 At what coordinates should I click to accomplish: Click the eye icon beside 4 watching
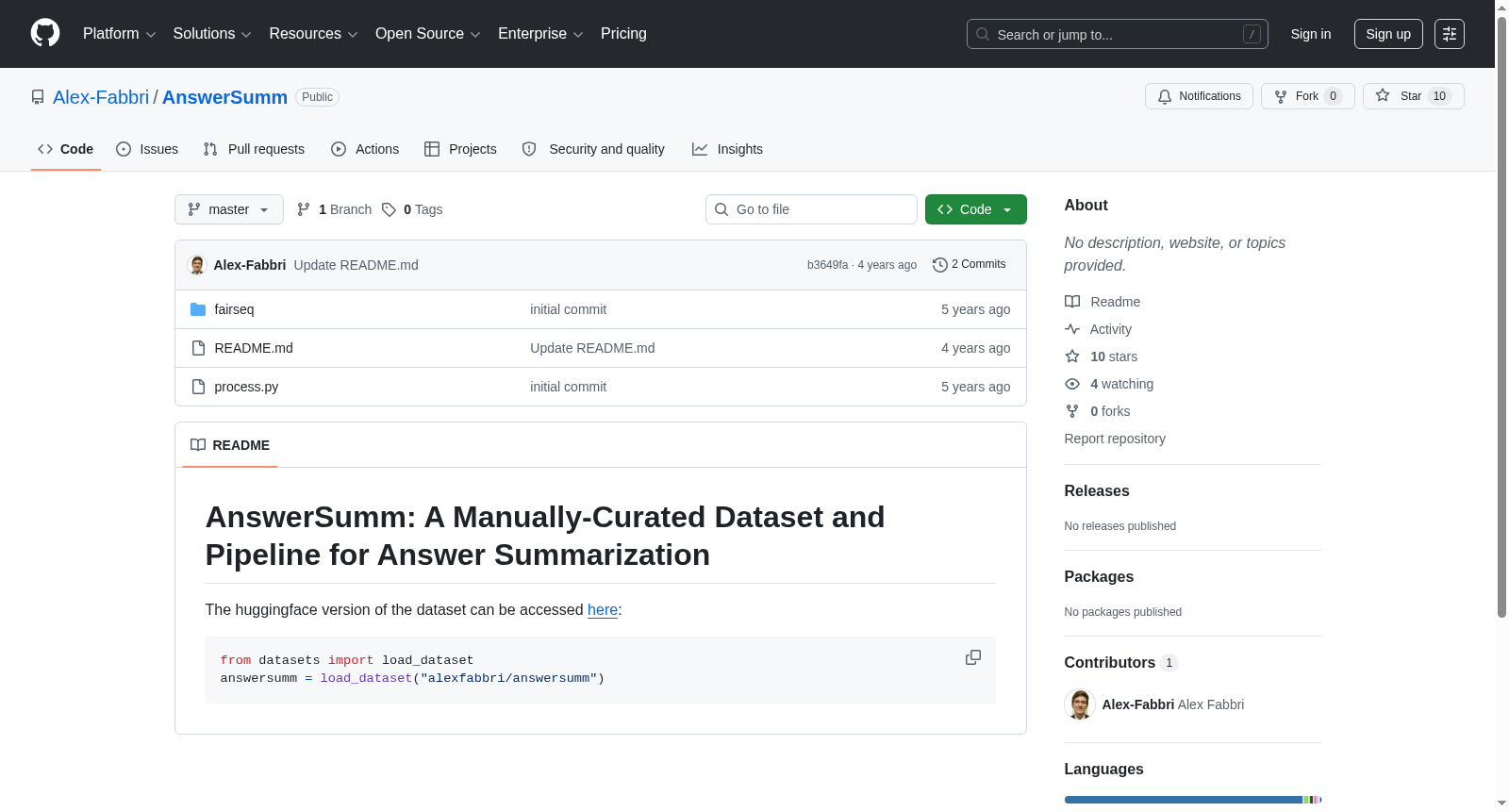pyautogui.click(x=1072, y=384)
